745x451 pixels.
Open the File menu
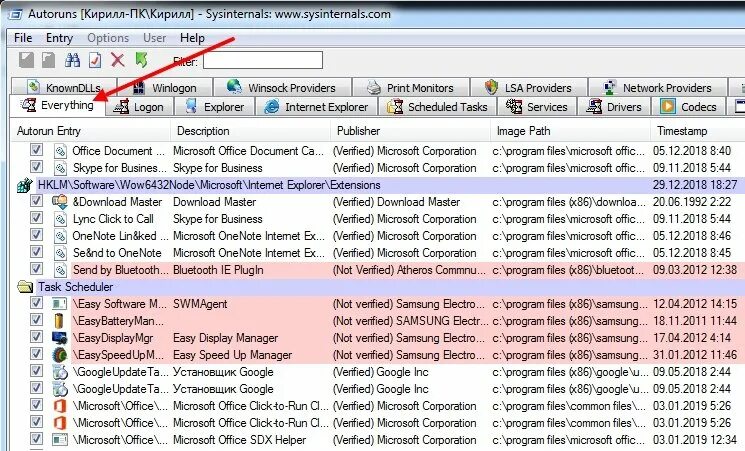coord(23,38)
